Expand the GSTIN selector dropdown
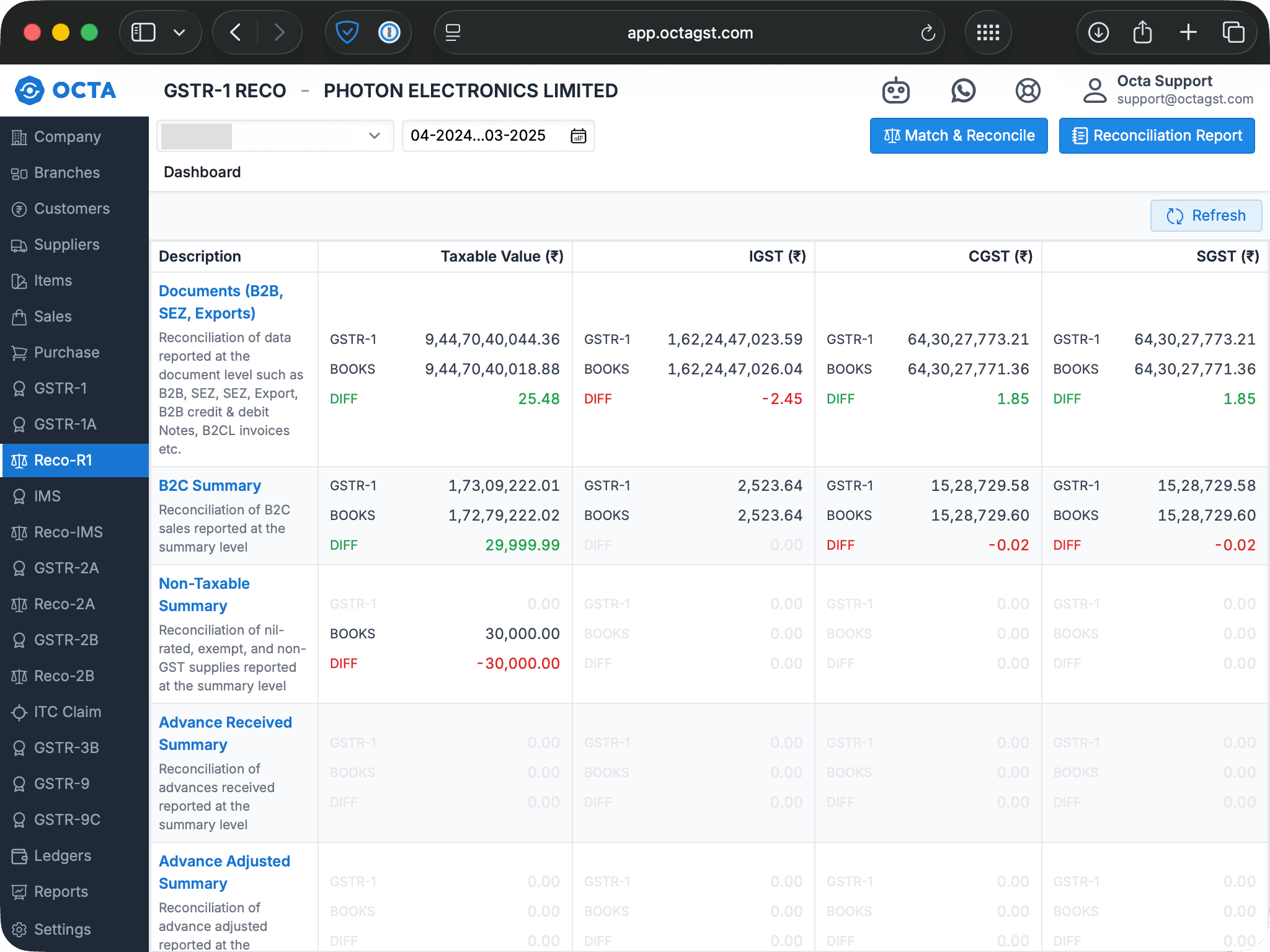 pos(374,136)
